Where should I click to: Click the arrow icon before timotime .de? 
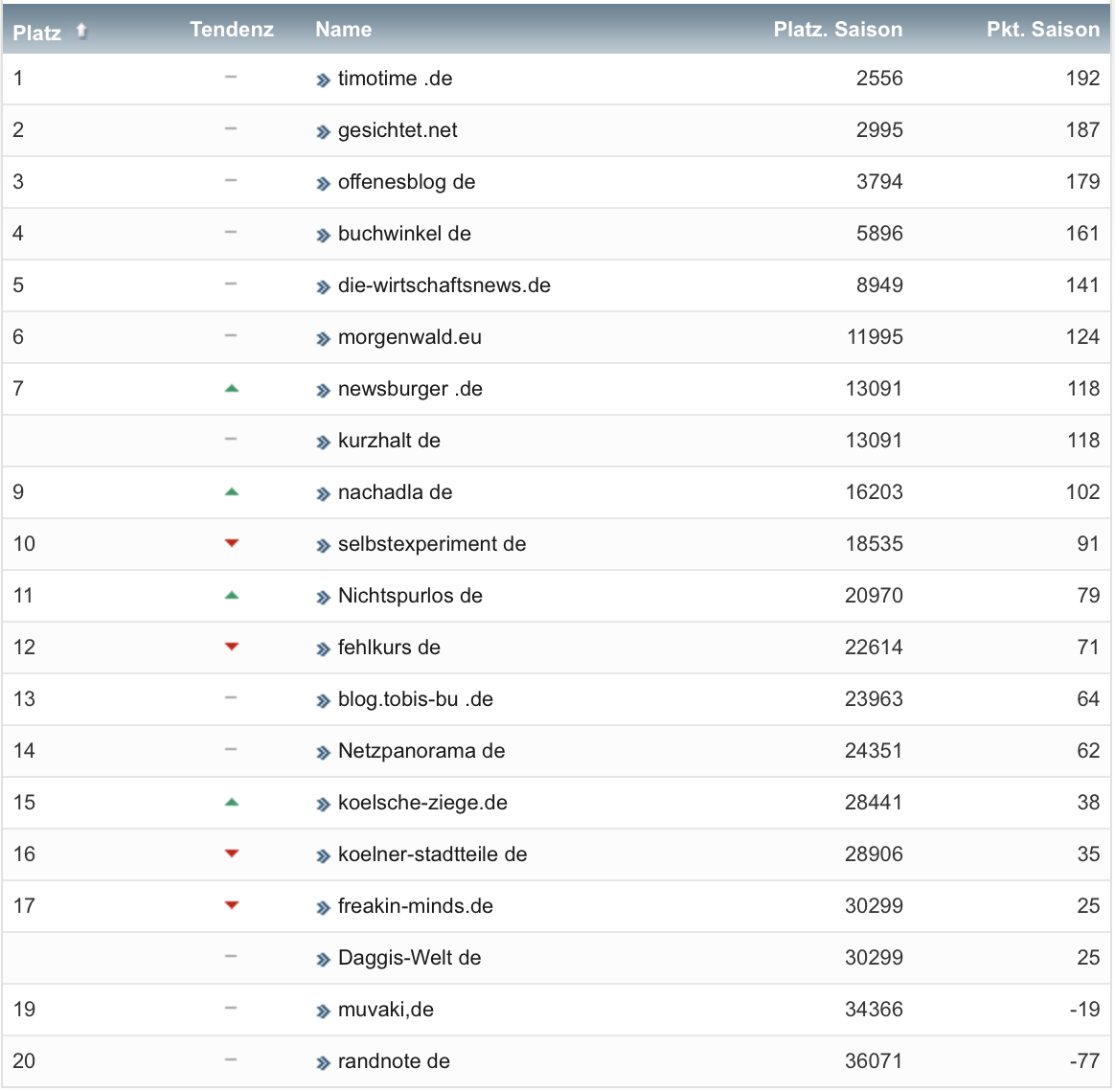[x=324, y=80]
